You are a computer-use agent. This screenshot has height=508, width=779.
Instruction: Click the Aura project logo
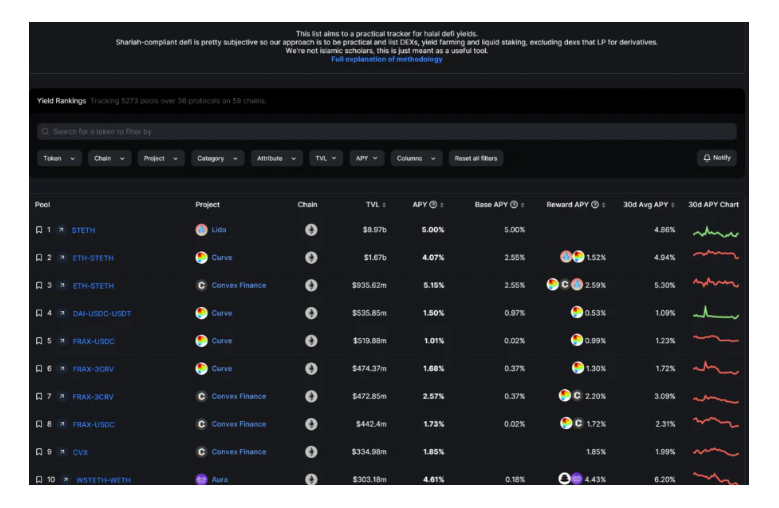(x=201, y=479)
